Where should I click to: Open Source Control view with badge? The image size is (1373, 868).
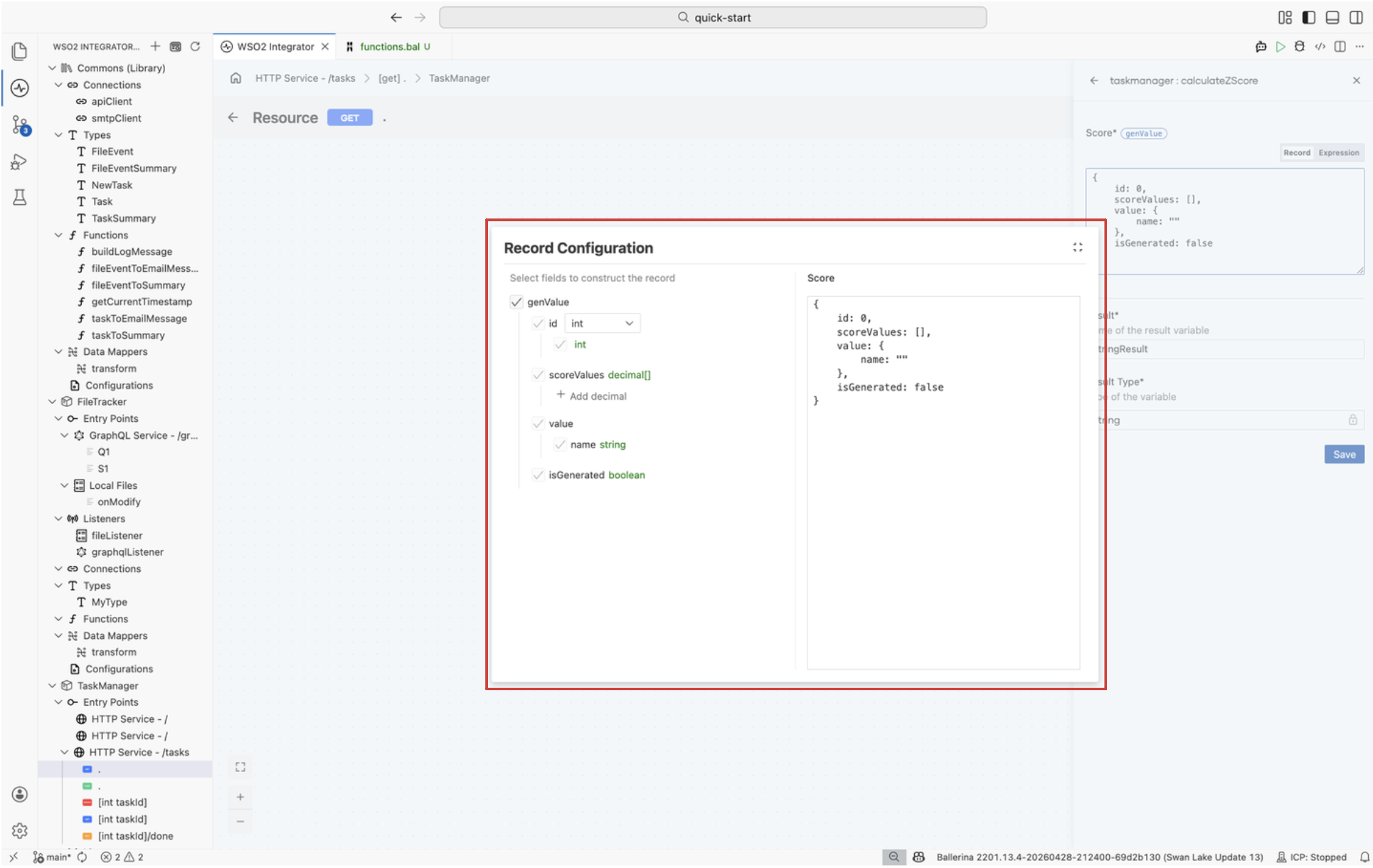coord(20,126)
